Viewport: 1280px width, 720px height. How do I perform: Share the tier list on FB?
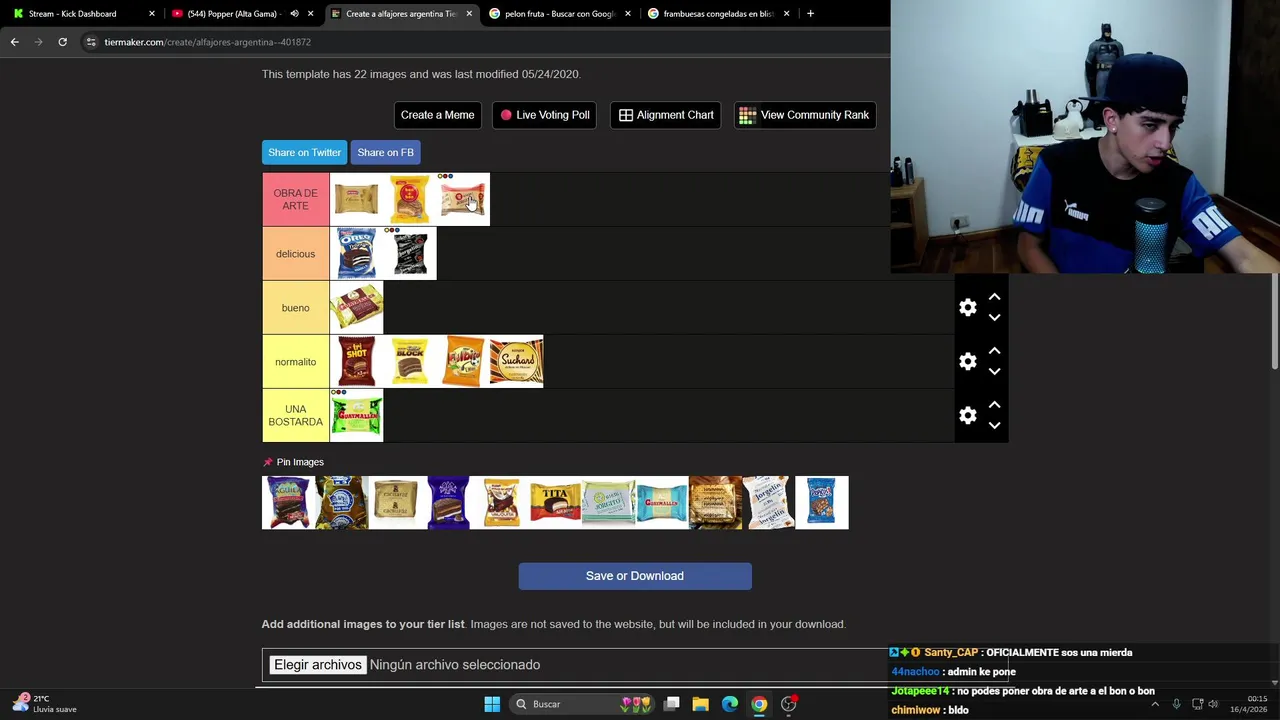(385, 152)
